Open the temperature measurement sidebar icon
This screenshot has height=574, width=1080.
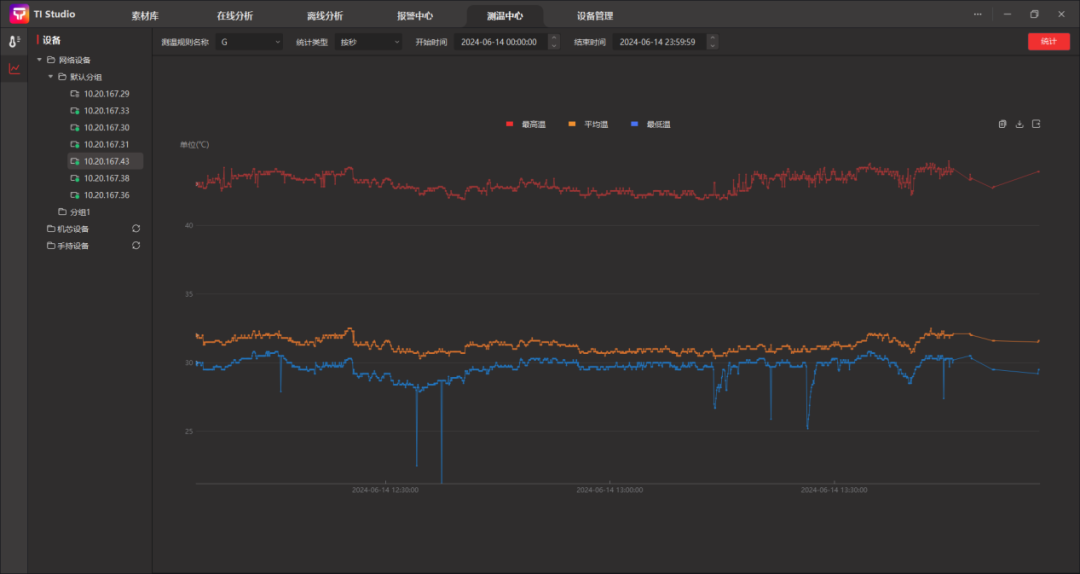[14, 41]
